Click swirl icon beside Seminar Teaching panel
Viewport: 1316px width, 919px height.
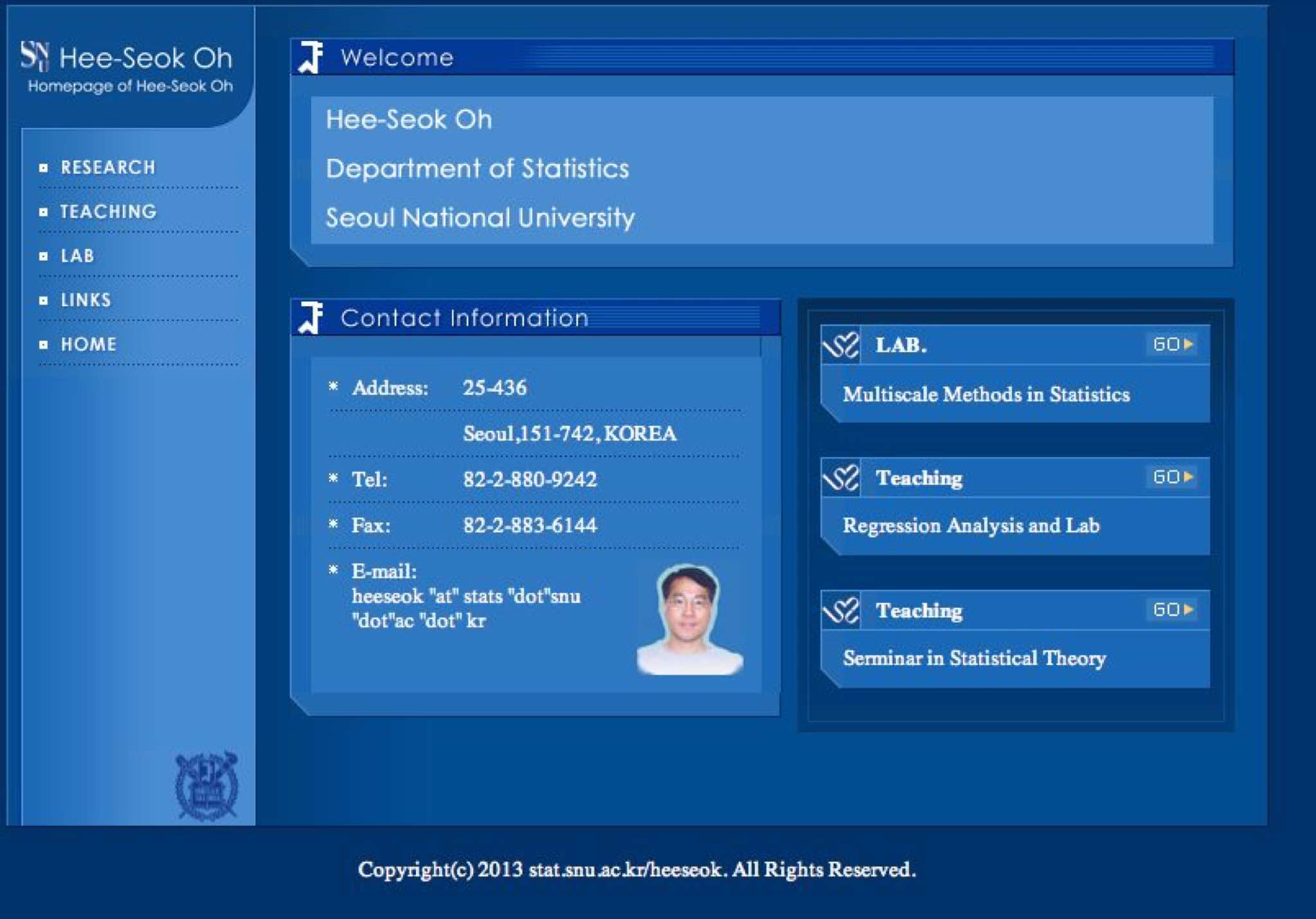pyautogui.click(x=841, y=610)
